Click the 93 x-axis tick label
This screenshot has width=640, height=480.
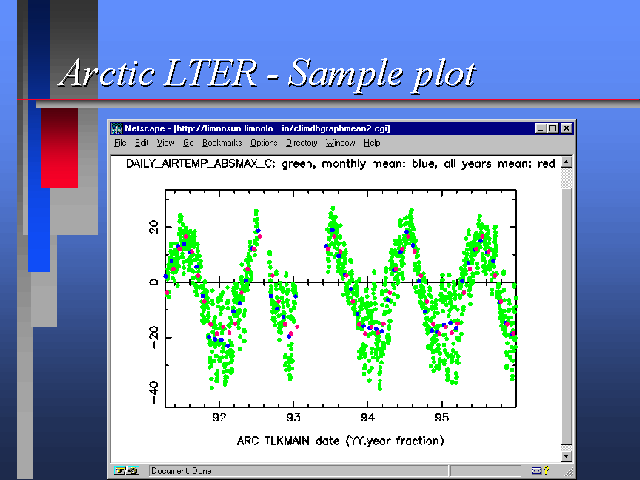click(x=293, y=417)
